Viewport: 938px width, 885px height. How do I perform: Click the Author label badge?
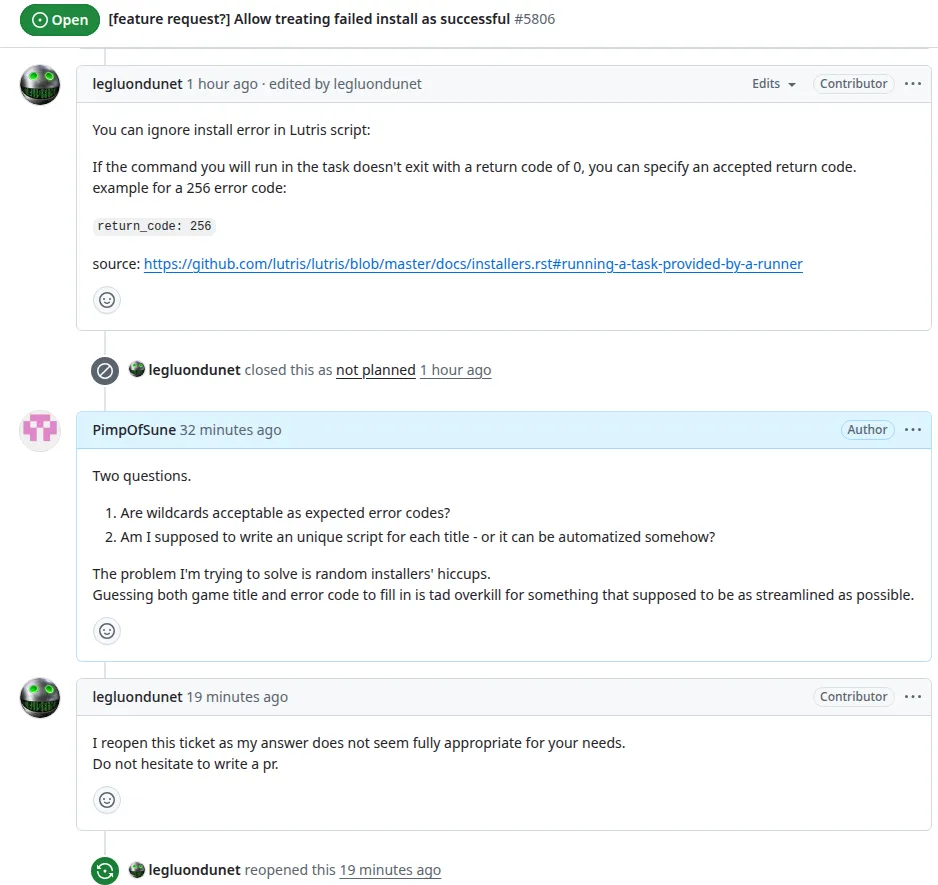(867, 430)
